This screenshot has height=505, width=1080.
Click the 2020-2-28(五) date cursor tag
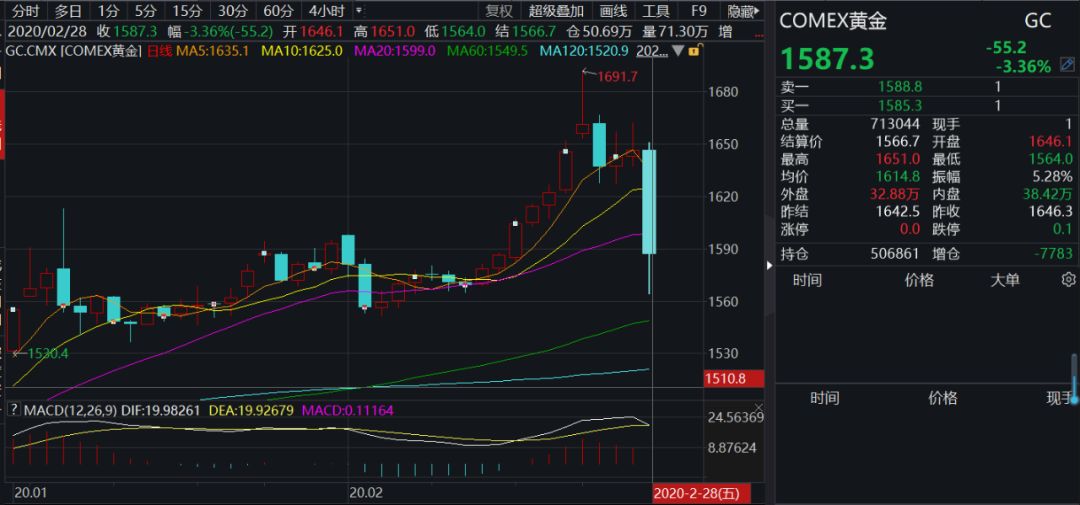click(x=699, y=493)
